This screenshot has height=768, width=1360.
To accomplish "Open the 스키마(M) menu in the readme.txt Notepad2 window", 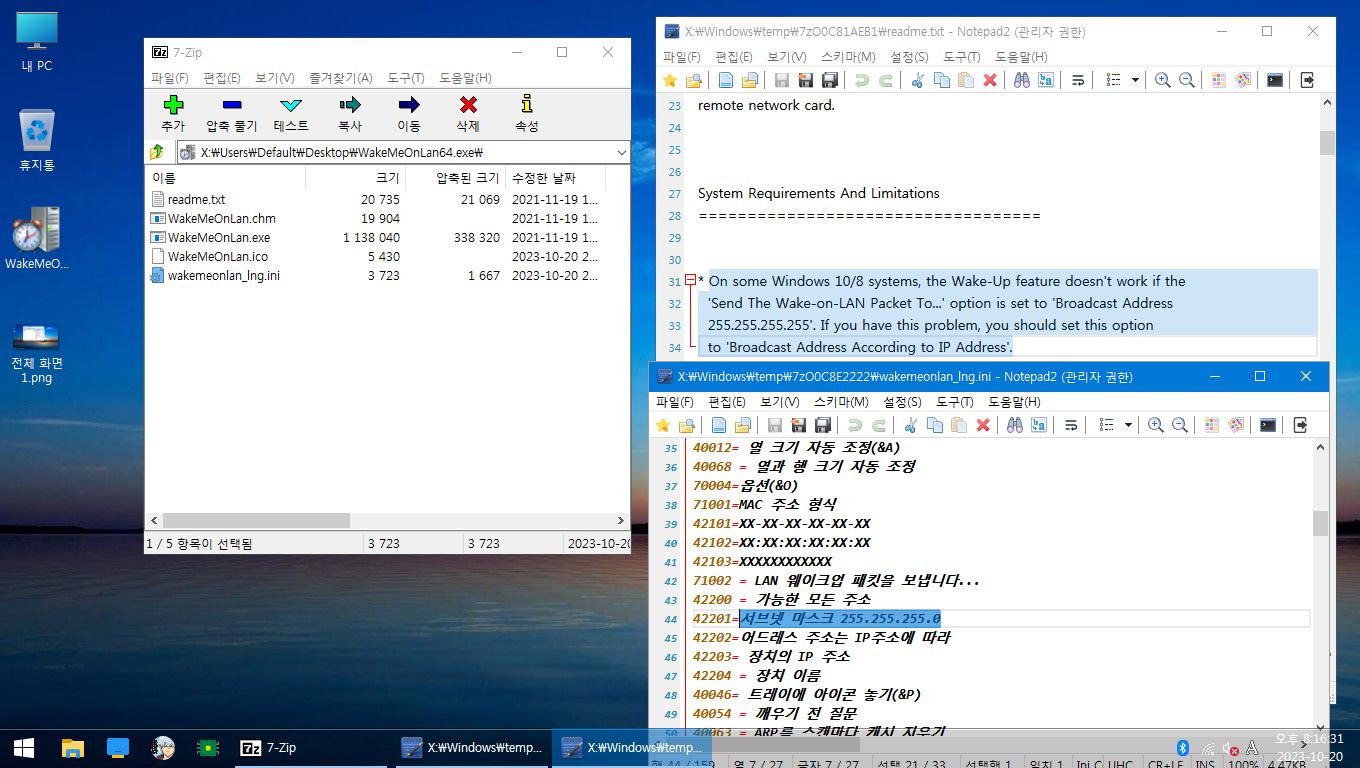I will [x=848, y=57].
